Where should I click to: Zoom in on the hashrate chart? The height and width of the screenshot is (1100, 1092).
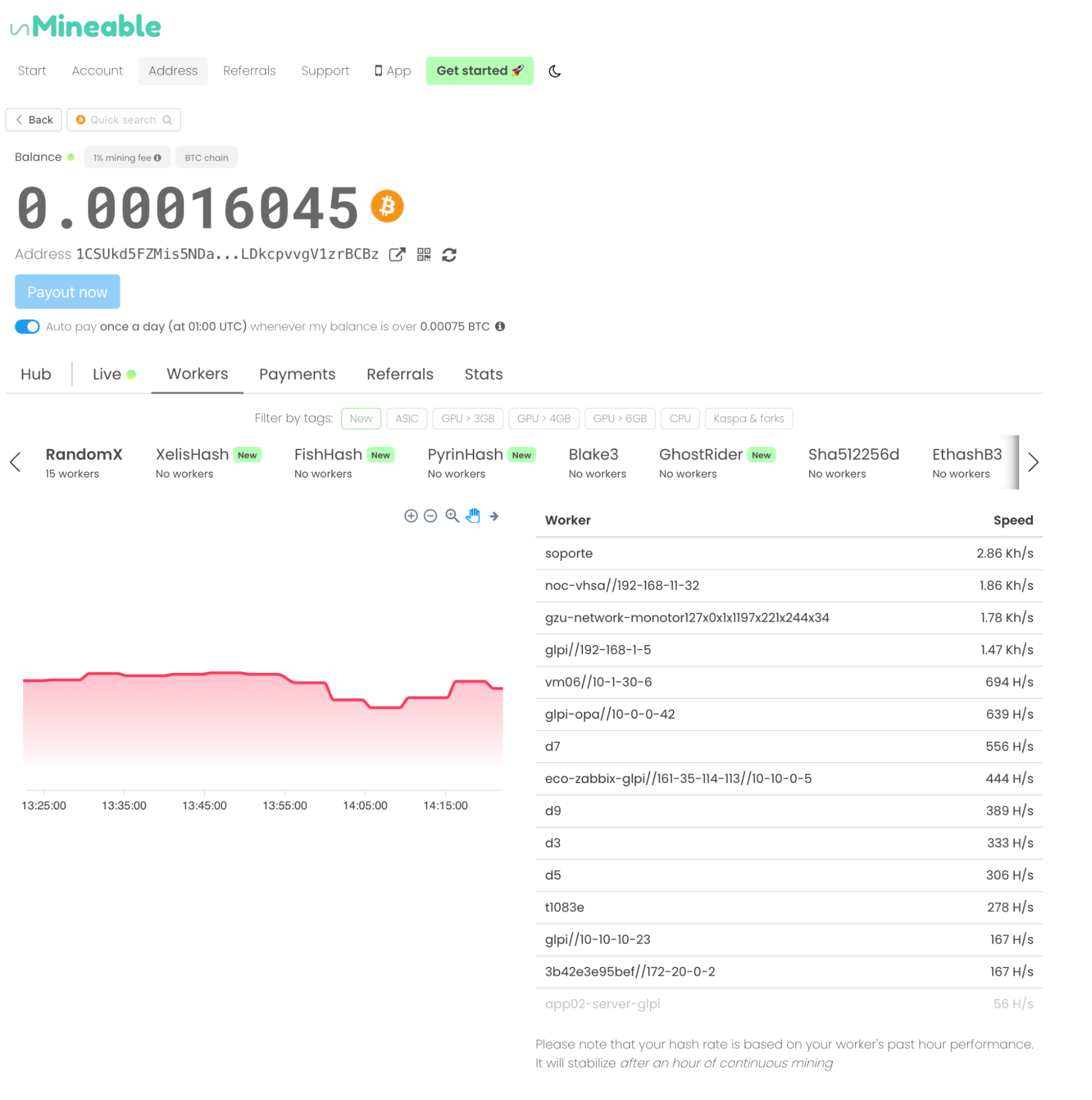click(411, 516)
